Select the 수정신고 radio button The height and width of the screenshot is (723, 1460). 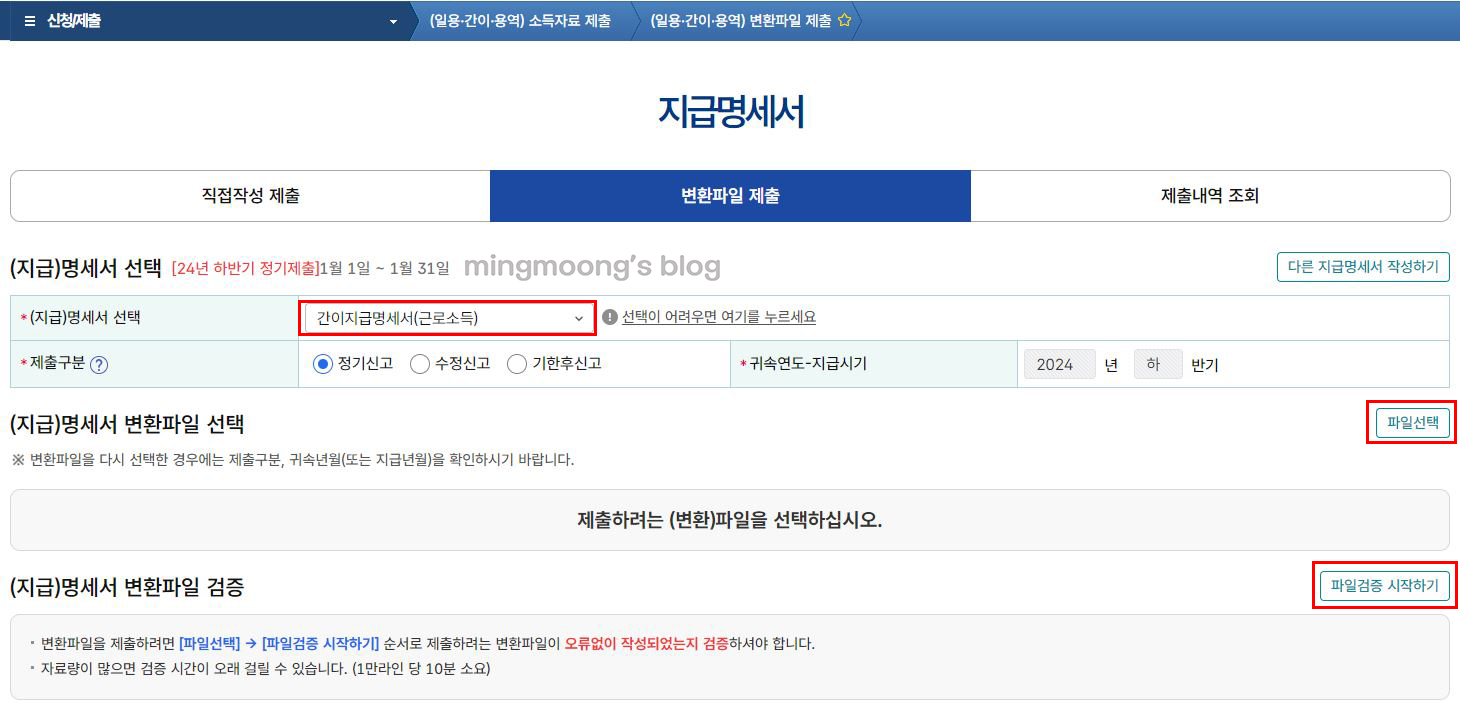[420, 363]
